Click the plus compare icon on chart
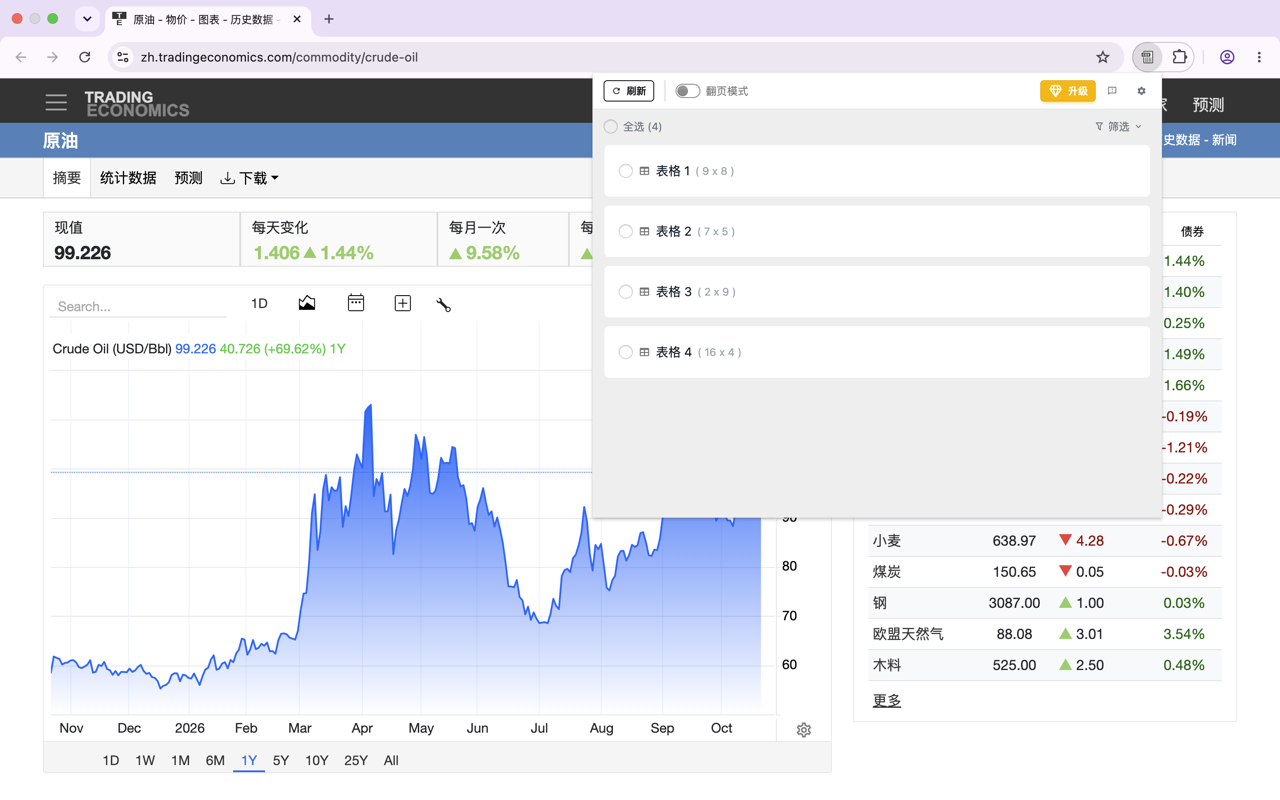The width and height of the screenshot is (1280, 800). click(x=402, y=303)
